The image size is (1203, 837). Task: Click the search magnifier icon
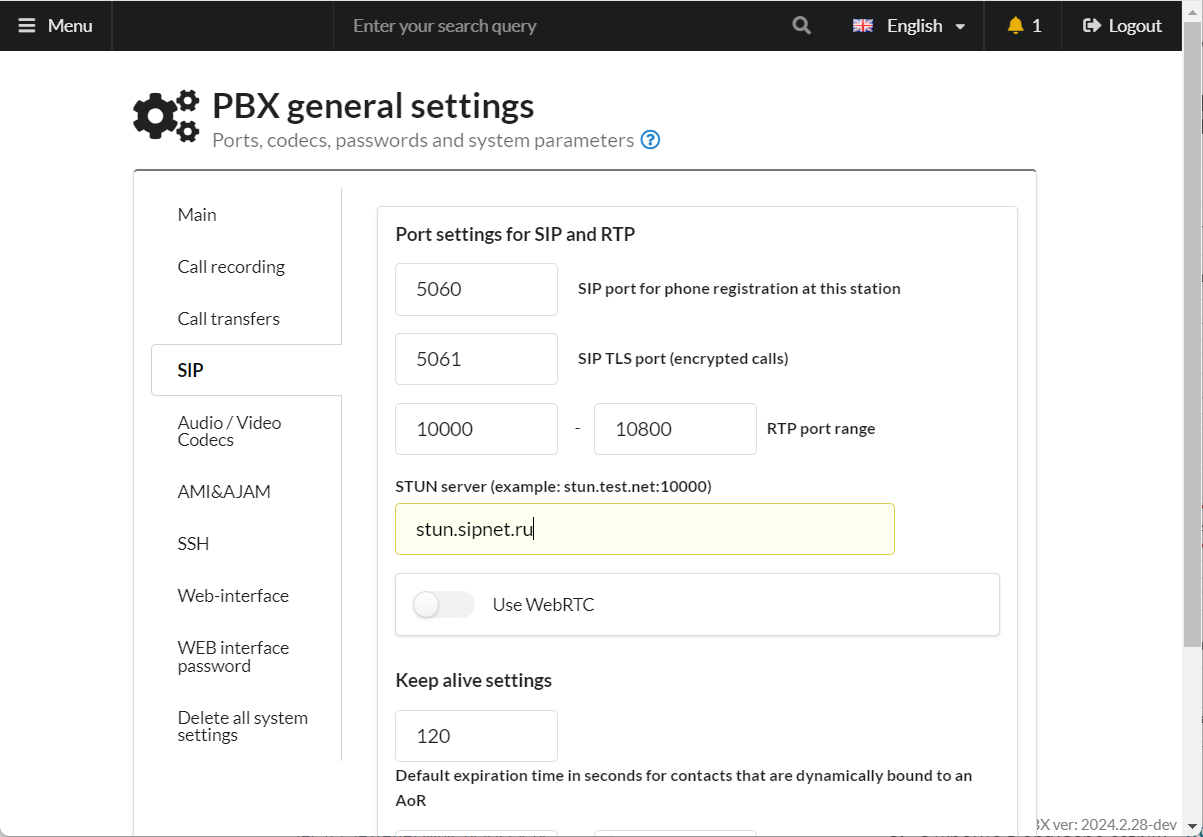coord(801,26)
